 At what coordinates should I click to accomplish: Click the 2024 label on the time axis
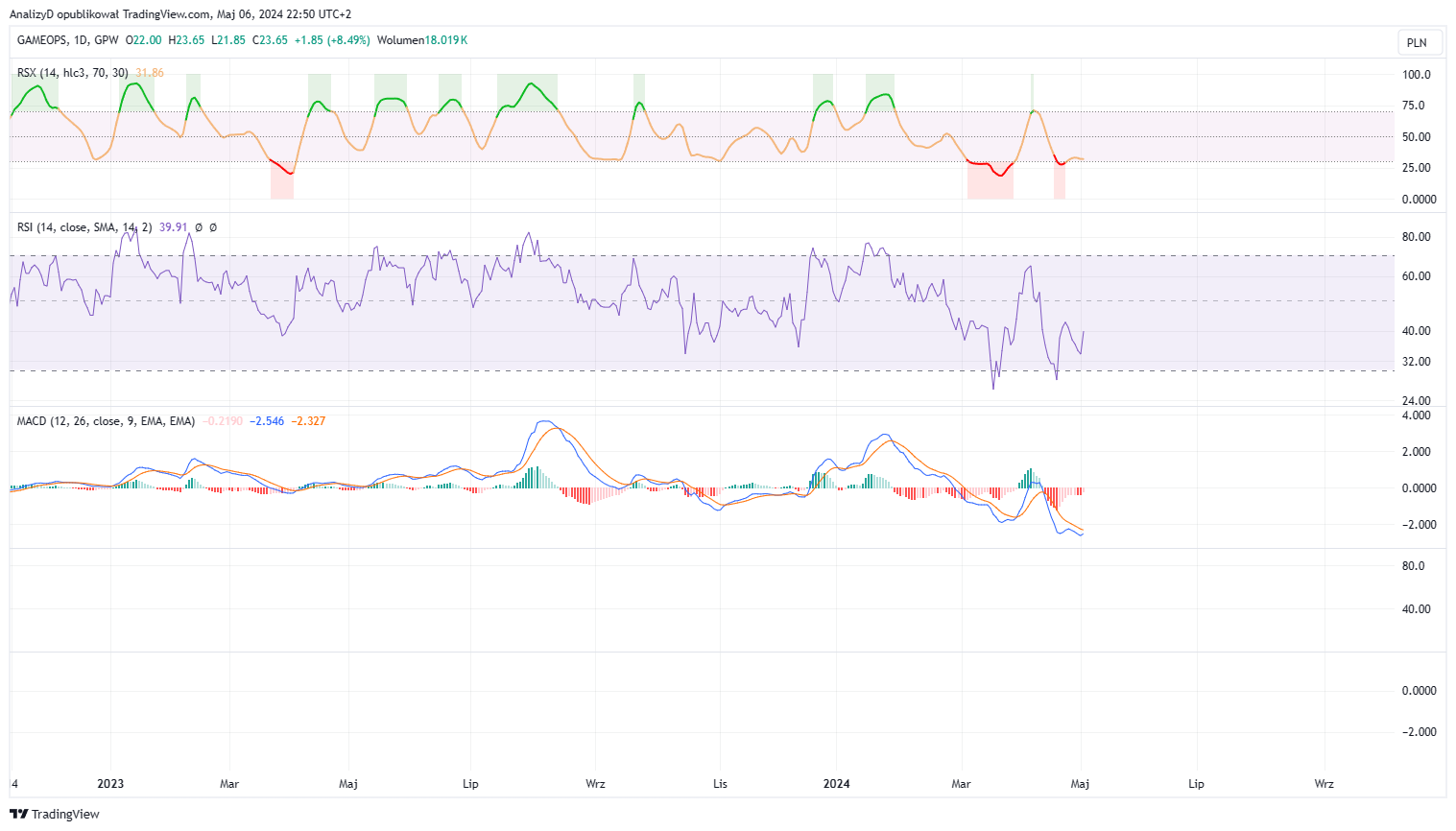[x=836, y=784]
